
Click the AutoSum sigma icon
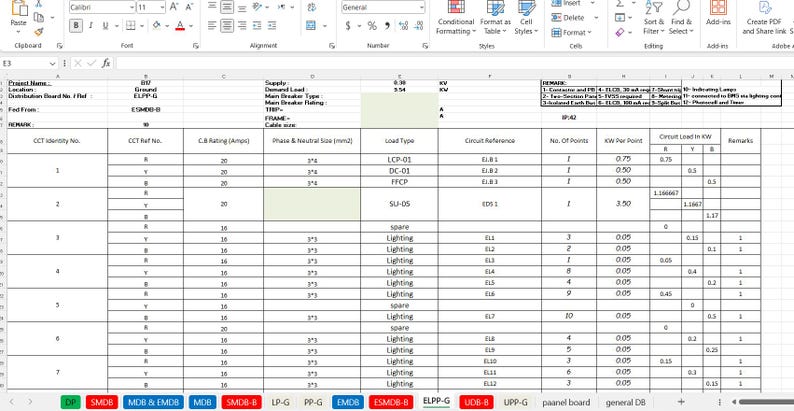click(619, 3)
